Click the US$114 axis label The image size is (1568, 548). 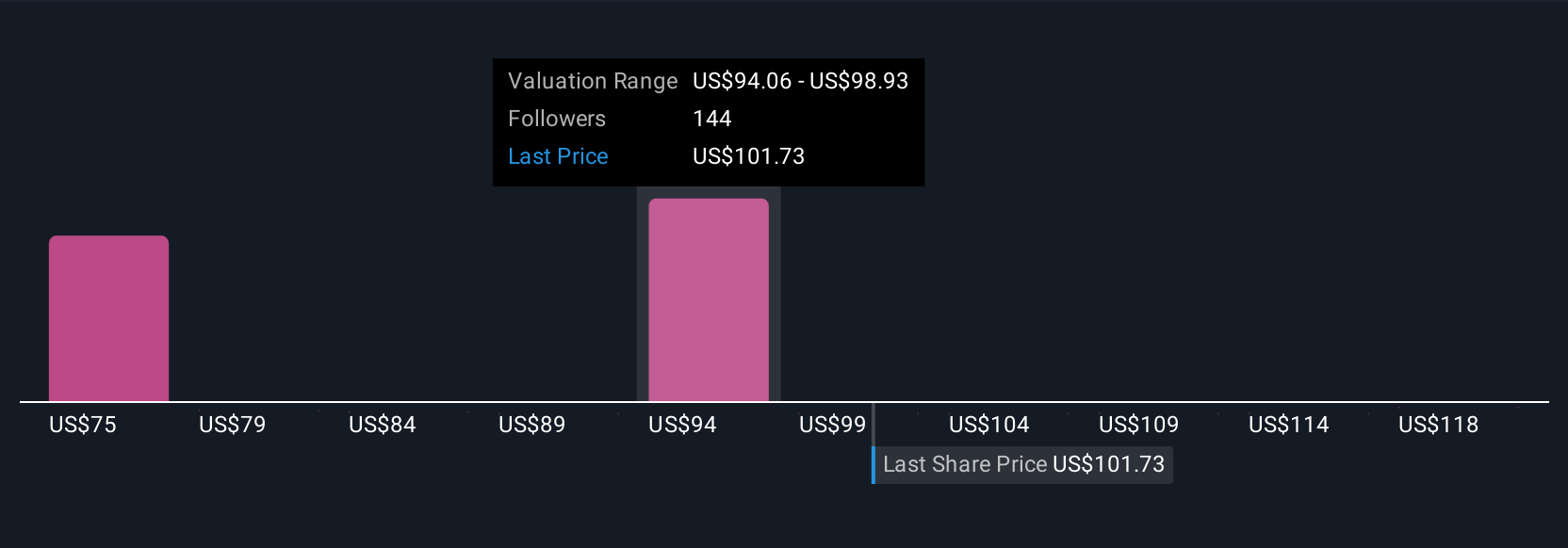coord(1289,425)
